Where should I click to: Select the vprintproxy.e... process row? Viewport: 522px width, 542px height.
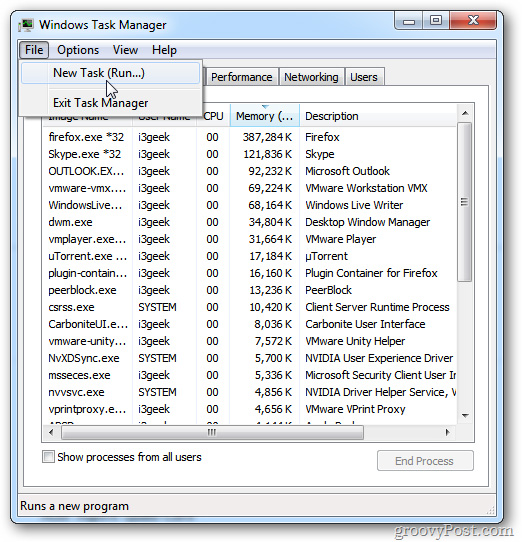(x=250, y=409)
